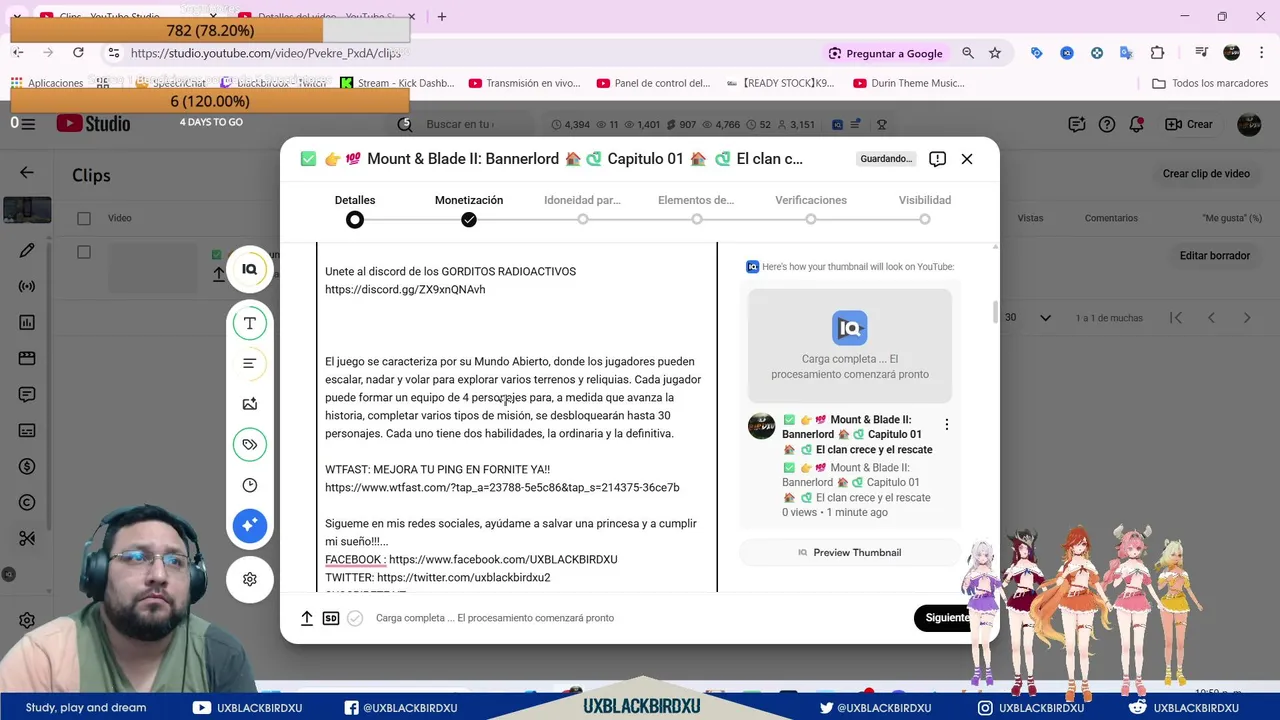Open Transmisión en vivo bookmark
Image resolution: width=1280 pixels, height=720 pixels.
click(525, 83)
